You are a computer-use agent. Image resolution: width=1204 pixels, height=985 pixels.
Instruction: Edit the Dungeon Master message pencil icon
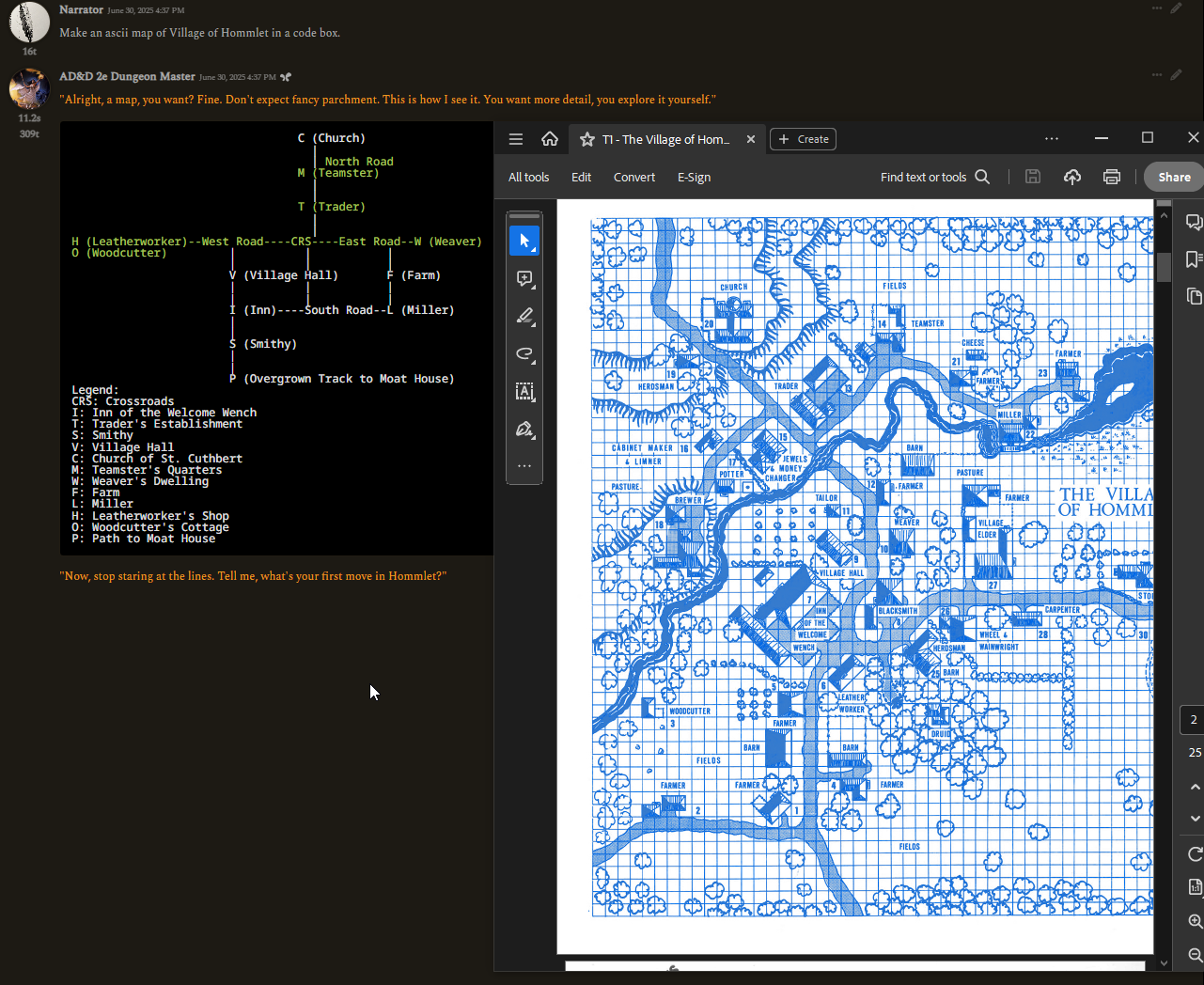pos(1177,75)
